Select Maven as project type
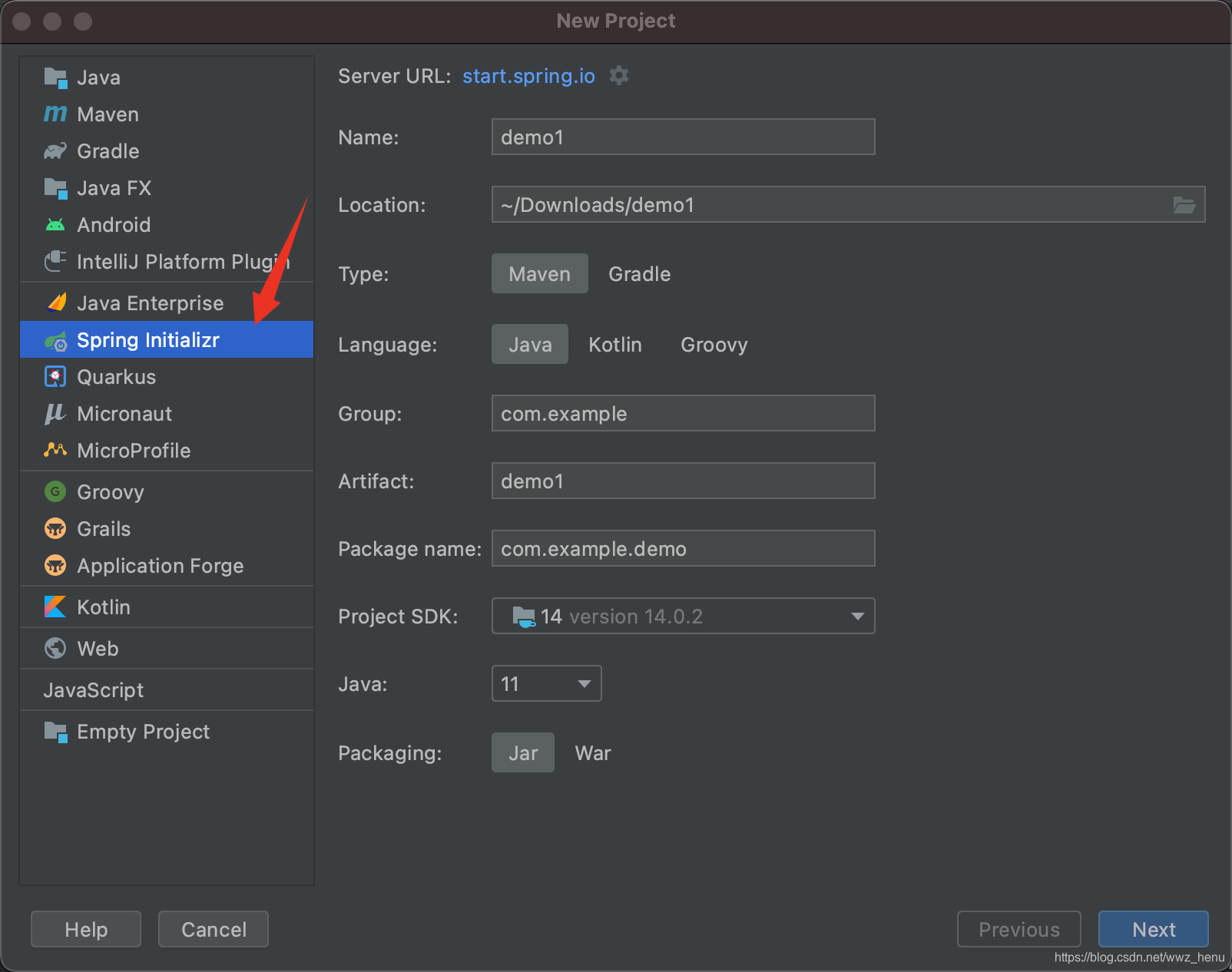Screen dimensions: 1232x972 [x=540, y=274]
